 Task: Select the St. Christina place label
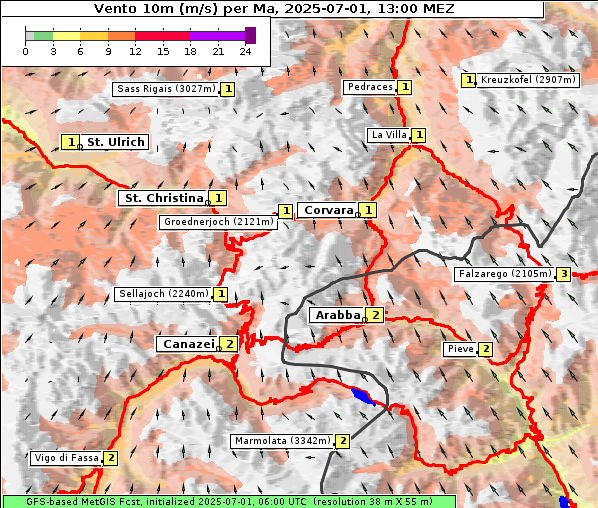coord(164,198)
